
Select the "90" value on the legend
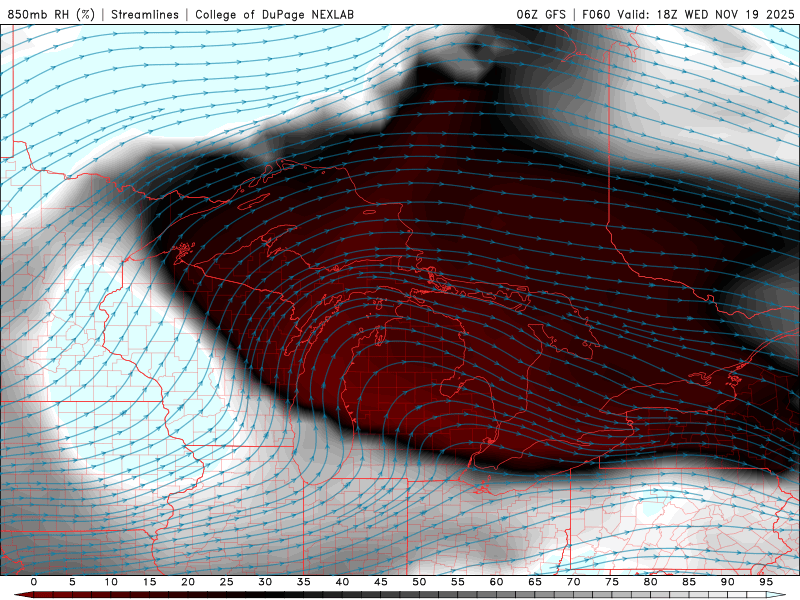click(727, 582)
